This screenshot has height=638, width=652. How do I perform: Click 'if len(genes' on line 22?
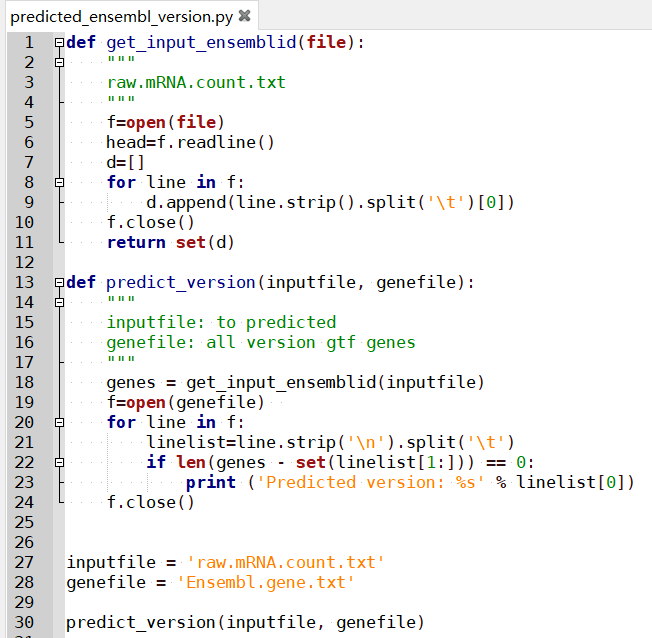click(x=206, y=462)
